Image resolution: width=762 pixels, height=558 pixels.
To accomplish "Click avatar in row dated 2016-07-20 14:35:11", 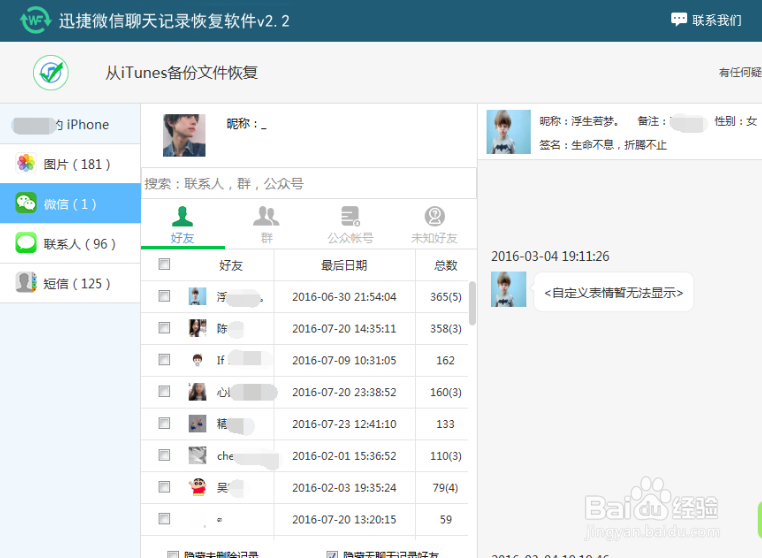I will (x=197, y=328).
